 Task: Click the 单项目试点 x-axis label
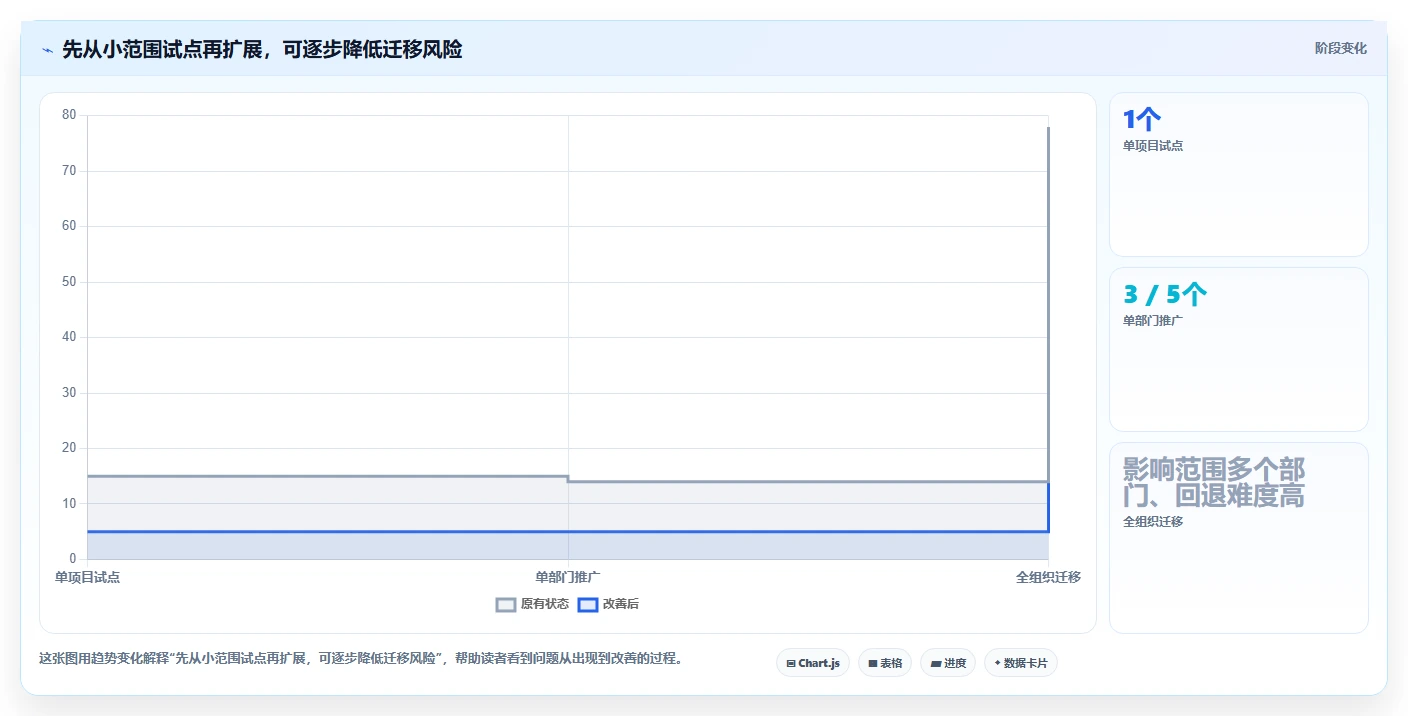click(x=88, y=577)
